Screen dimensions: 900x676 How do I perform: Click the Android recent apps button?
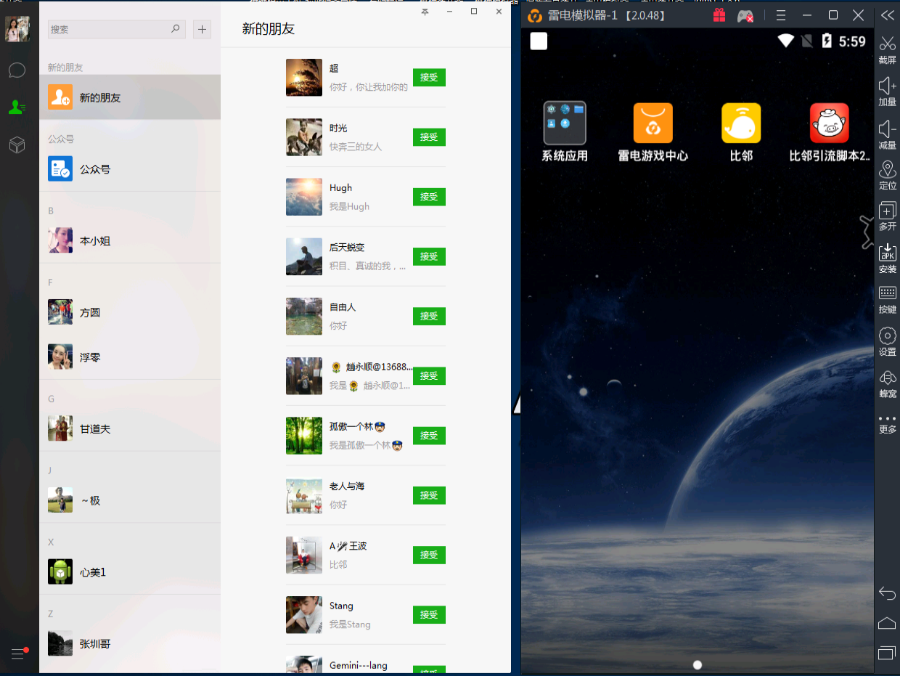[x=887, y=653]
